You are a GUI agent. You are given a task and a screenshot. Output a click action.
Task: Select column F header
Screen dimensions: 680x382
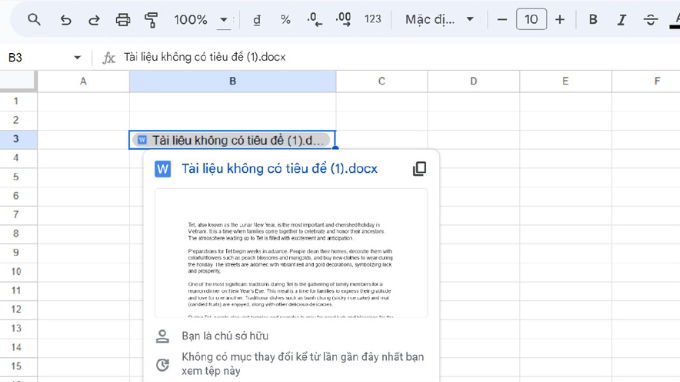pyautogui.click(x=646, y=81)
